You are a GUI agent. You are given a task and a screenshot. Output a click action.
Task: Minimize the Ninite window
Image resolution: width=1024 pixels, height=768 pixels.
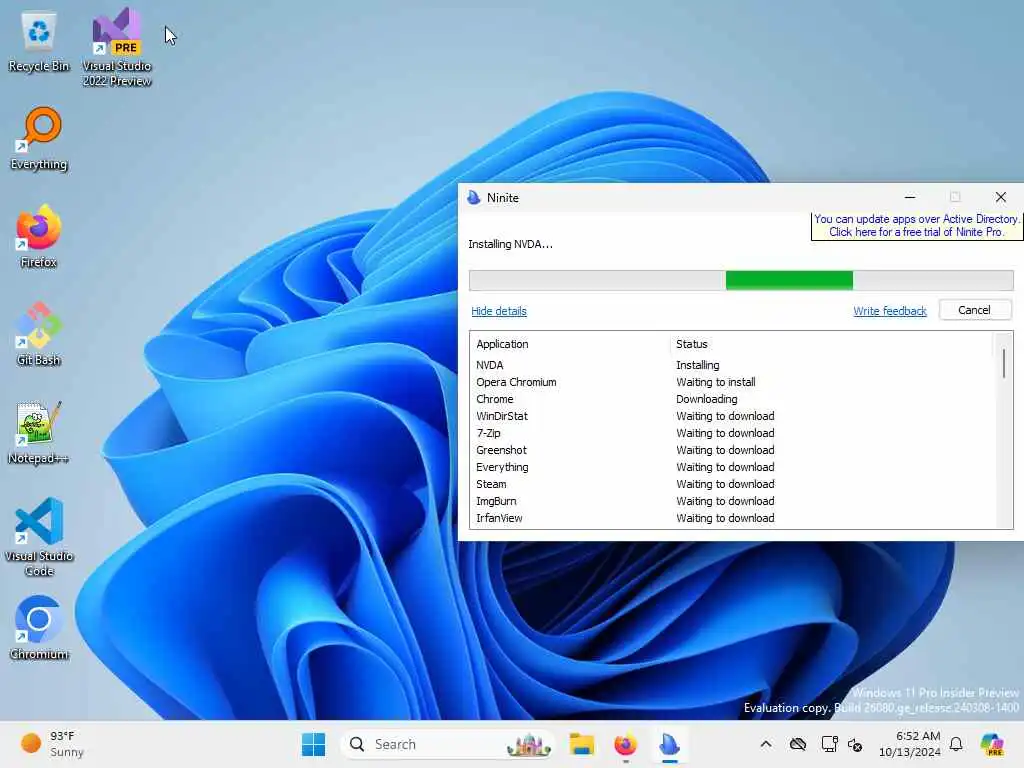pos(910,197)
